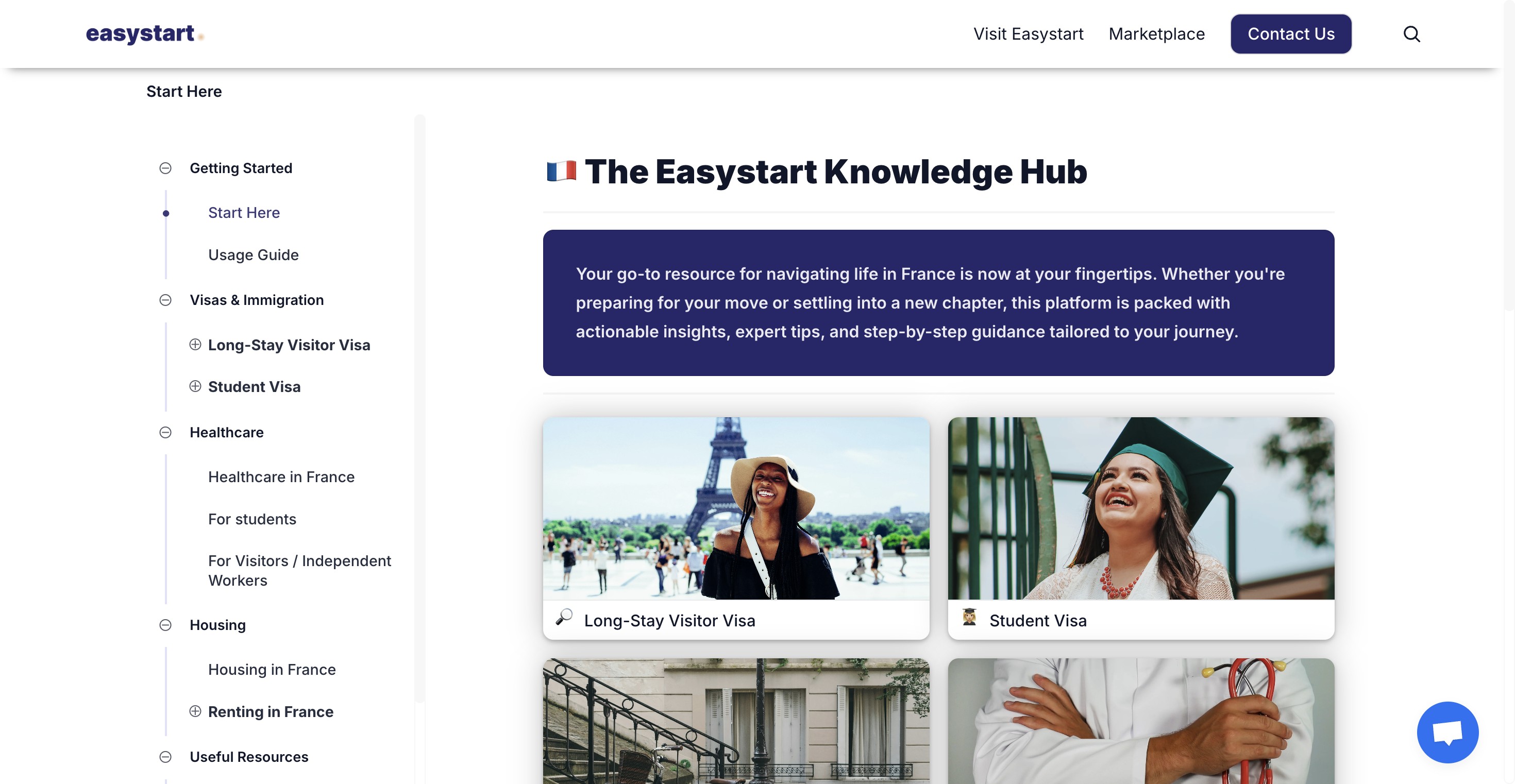Click the graduate emoji on Student Visa card
This screenshot has height=784, width=1515.
click(969, 617)
